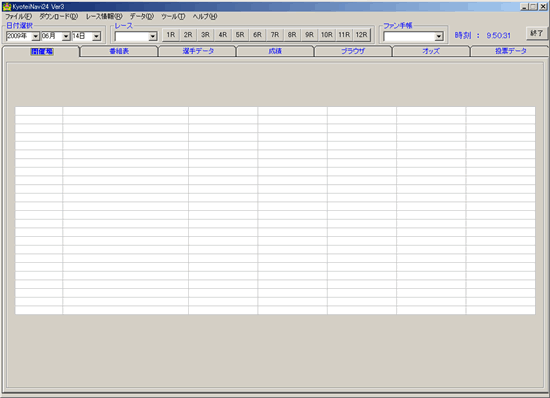Switch to the 選手データ tab
The width and height of the screenshot is (550, 398).
coord(198,51)
